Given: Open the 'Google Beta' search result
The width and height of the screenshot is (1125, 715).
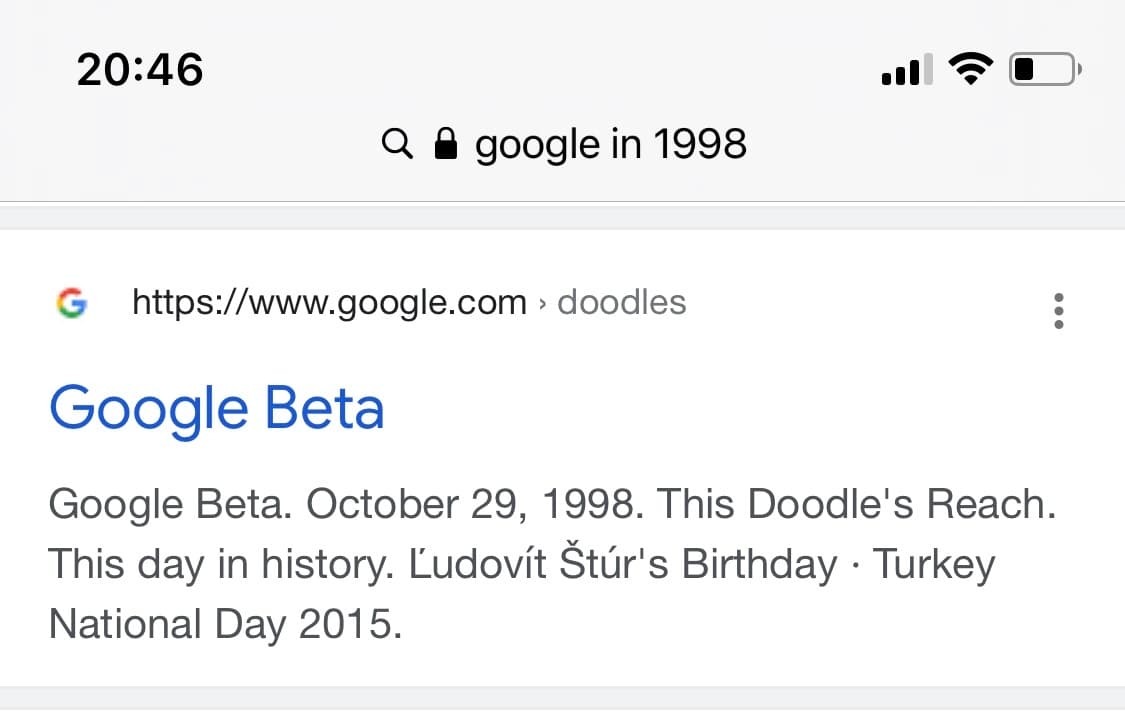Looking at the screenshot, I should [x=217, y=409].
